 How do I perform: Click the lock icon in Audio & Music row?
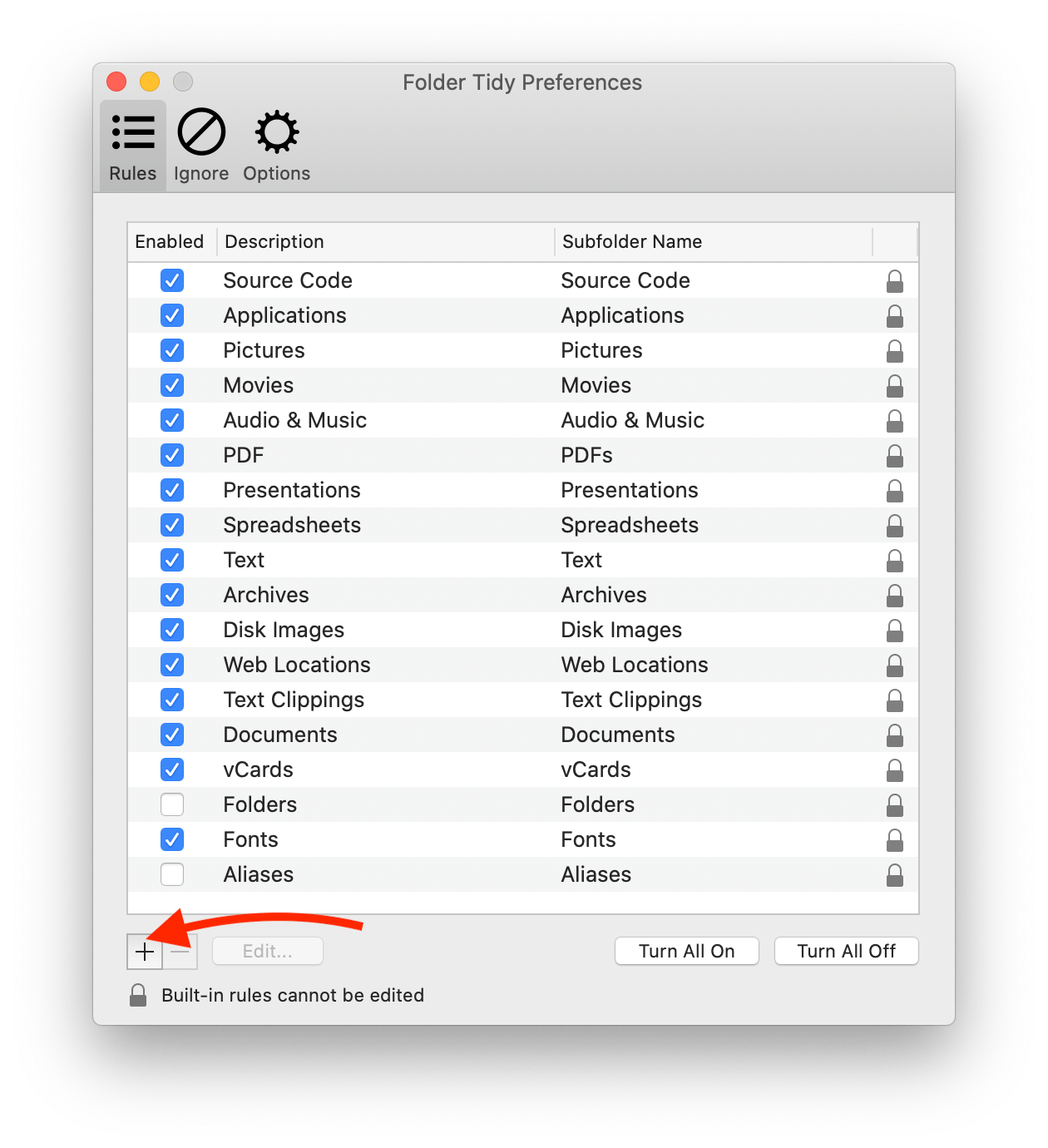(895, 421)
